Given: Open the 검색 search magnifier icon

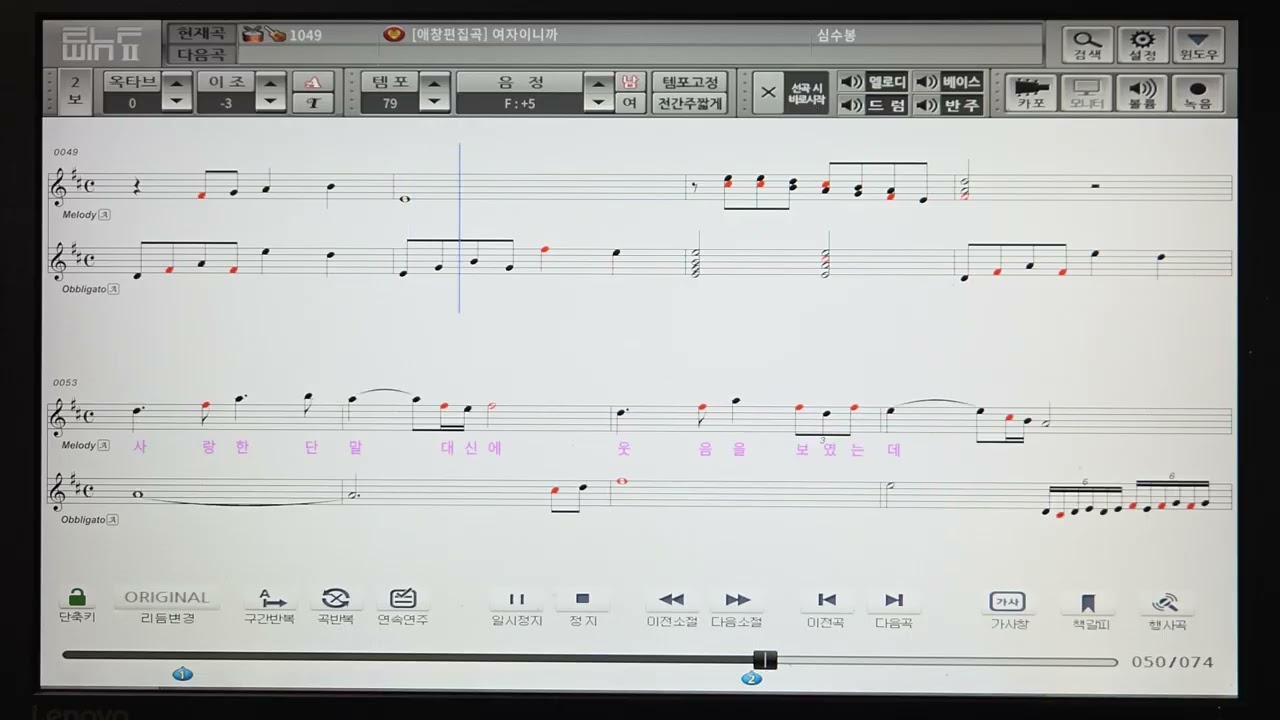Looking at the screenshot, I should (1087, 45).
